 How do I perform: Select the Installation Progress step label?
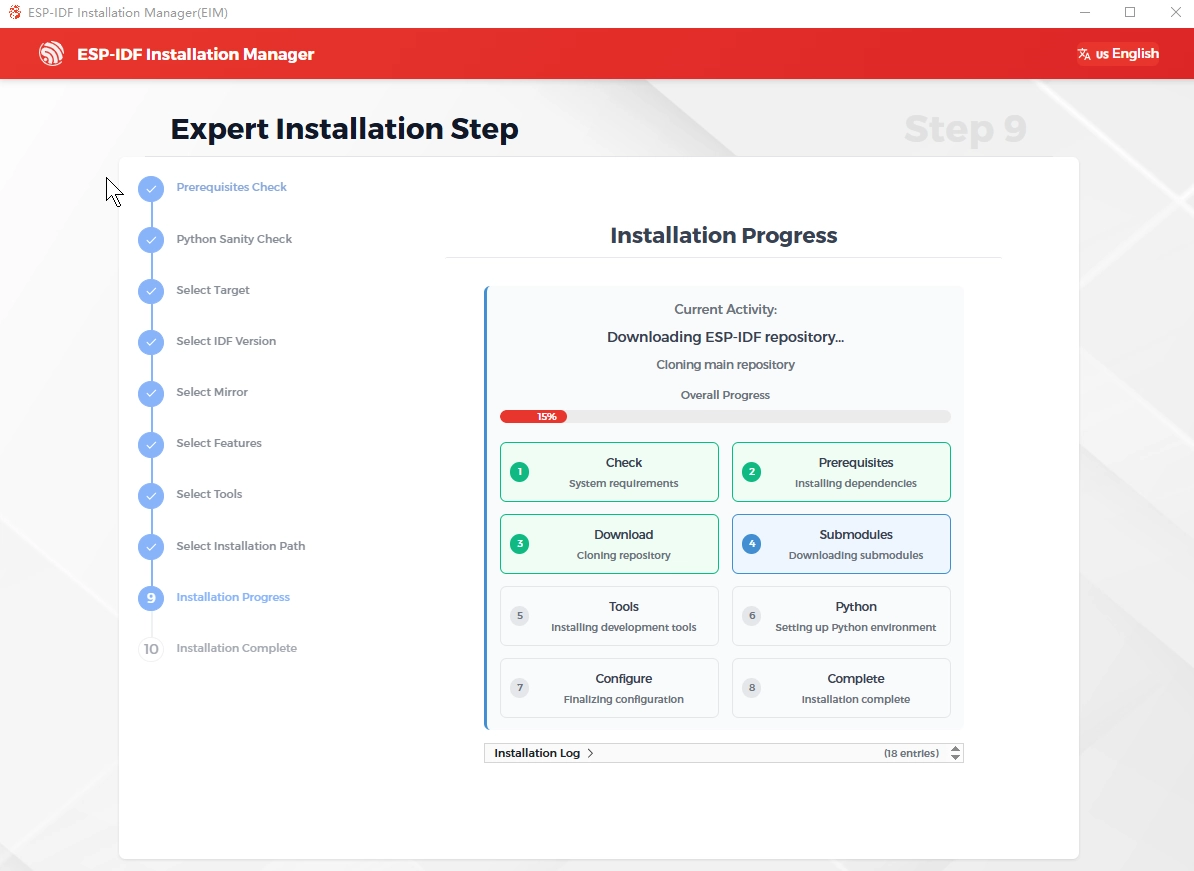click(233, 596)
